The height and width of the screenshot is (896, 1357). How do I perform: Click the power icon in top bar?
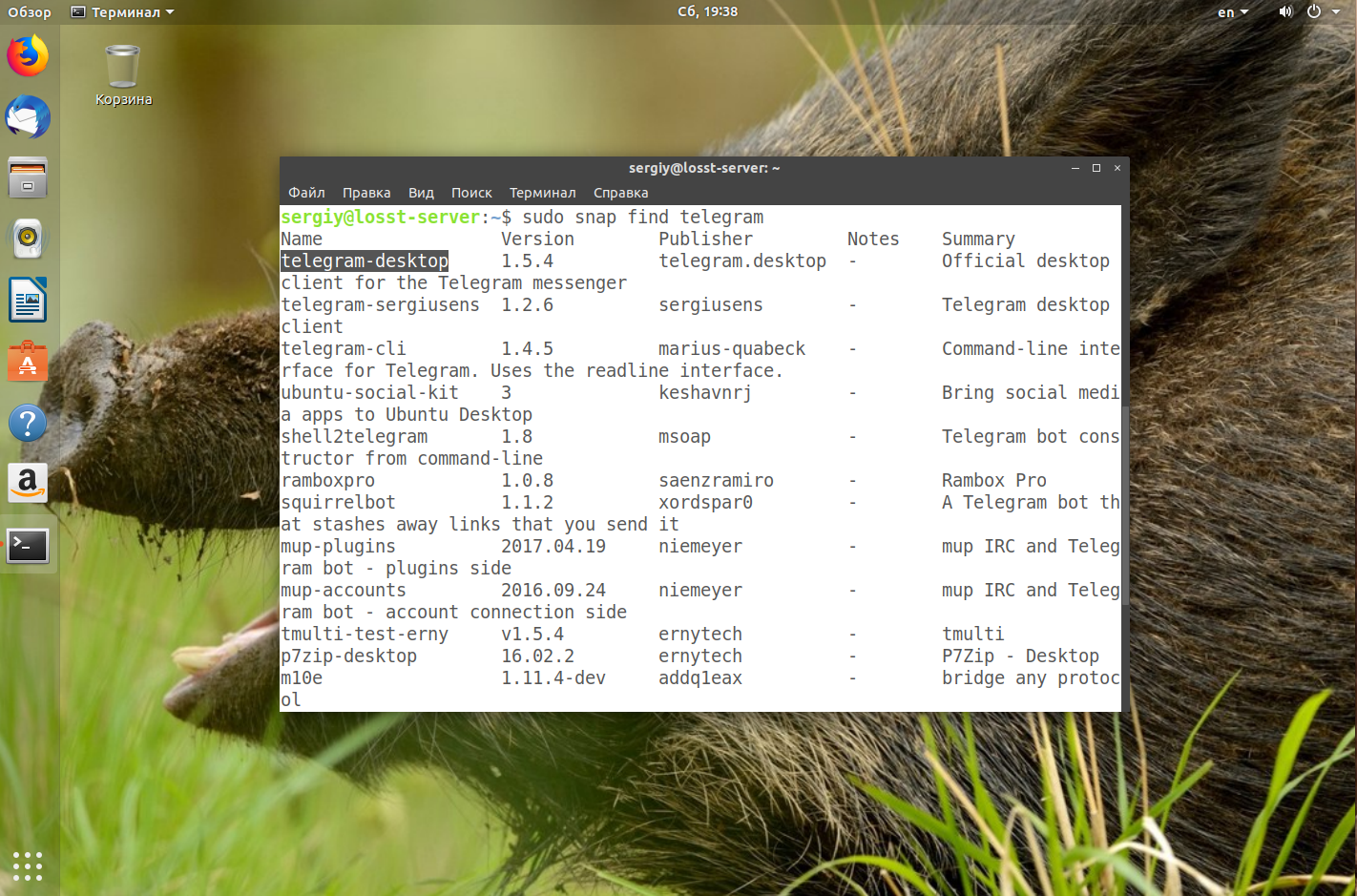pyautogui.click(x=1314, y=11)
